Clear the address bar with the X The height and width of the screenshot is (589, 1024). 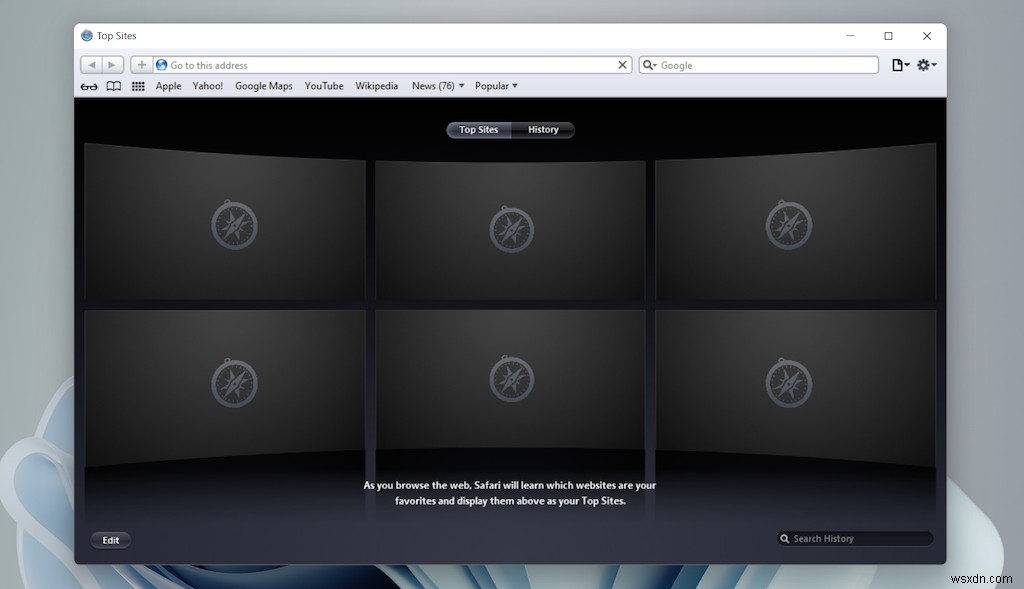[622, 64]
